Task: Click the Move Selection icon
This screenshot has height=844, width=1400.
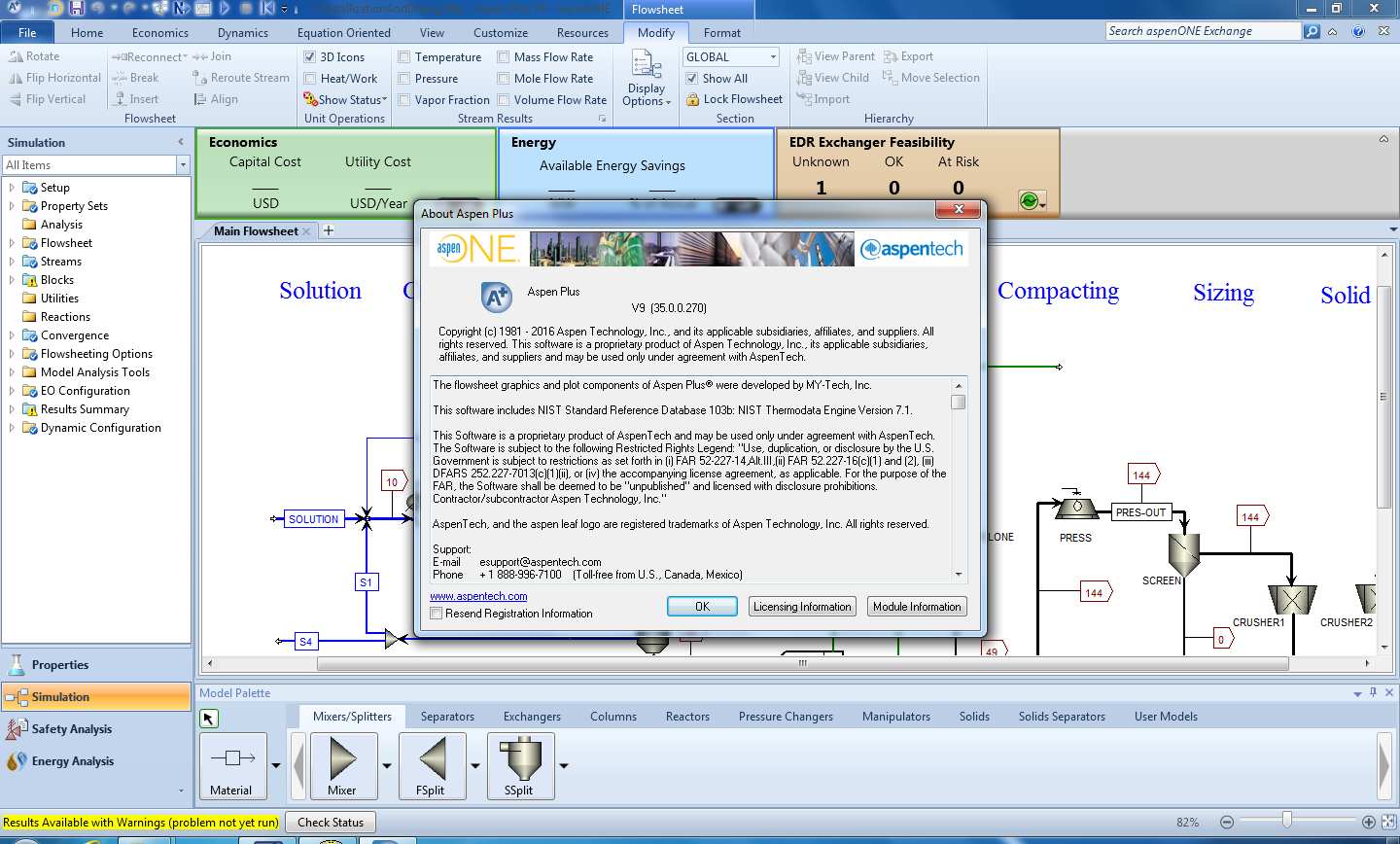Action: point(890,78)
